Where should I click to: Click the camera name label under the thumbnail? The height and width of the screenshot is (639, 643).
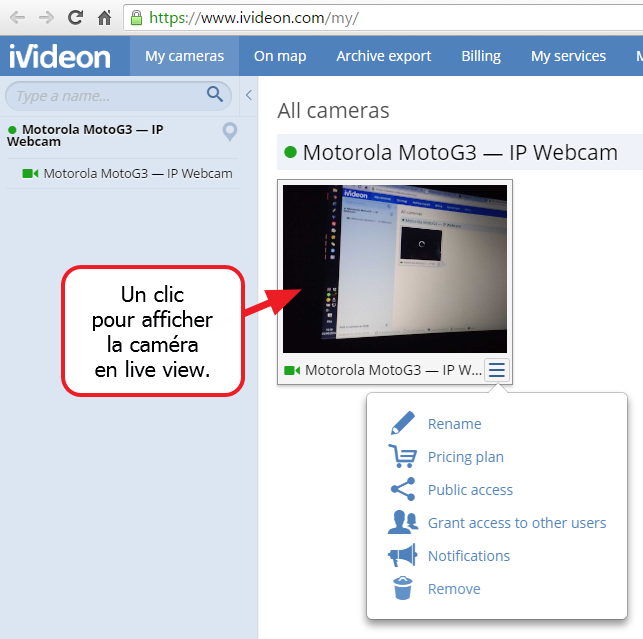click(x=393, y=370)
